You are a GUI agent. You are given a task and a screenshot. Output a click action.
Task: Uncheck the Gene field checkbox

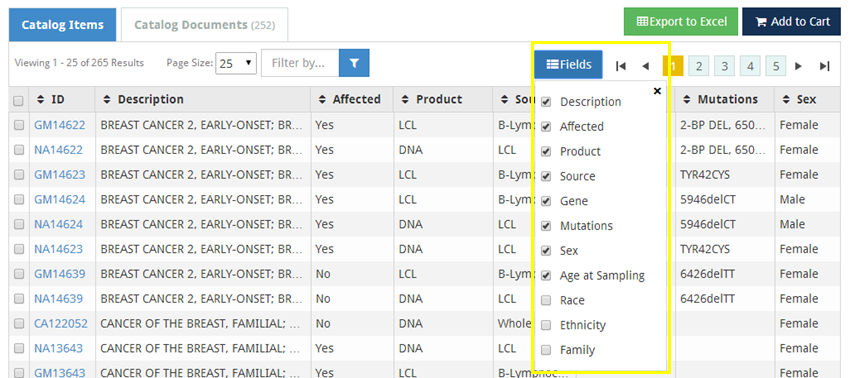coord(546,201)
